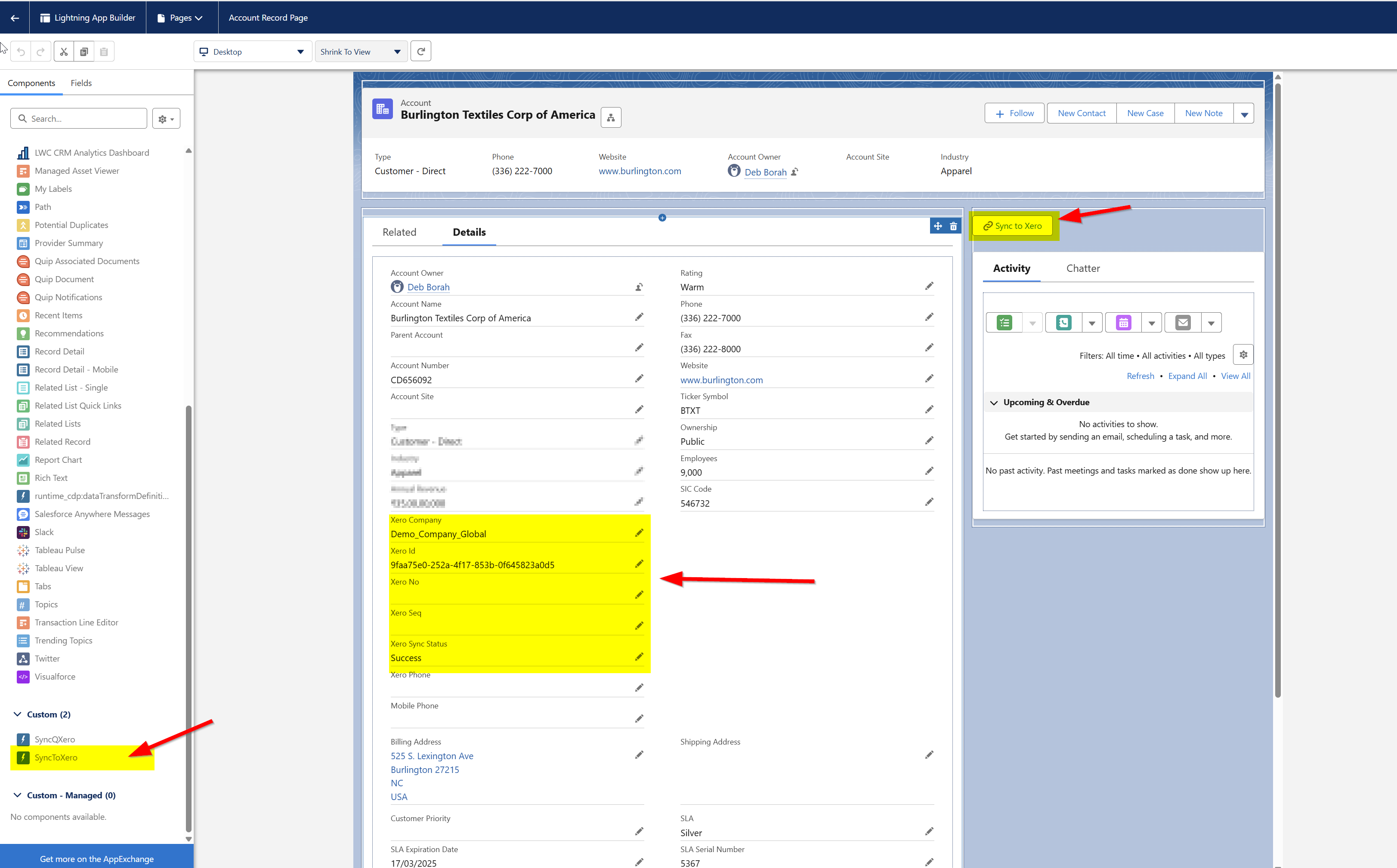
Task: Click the Copy toolbar icon
Action: point(84,52)
